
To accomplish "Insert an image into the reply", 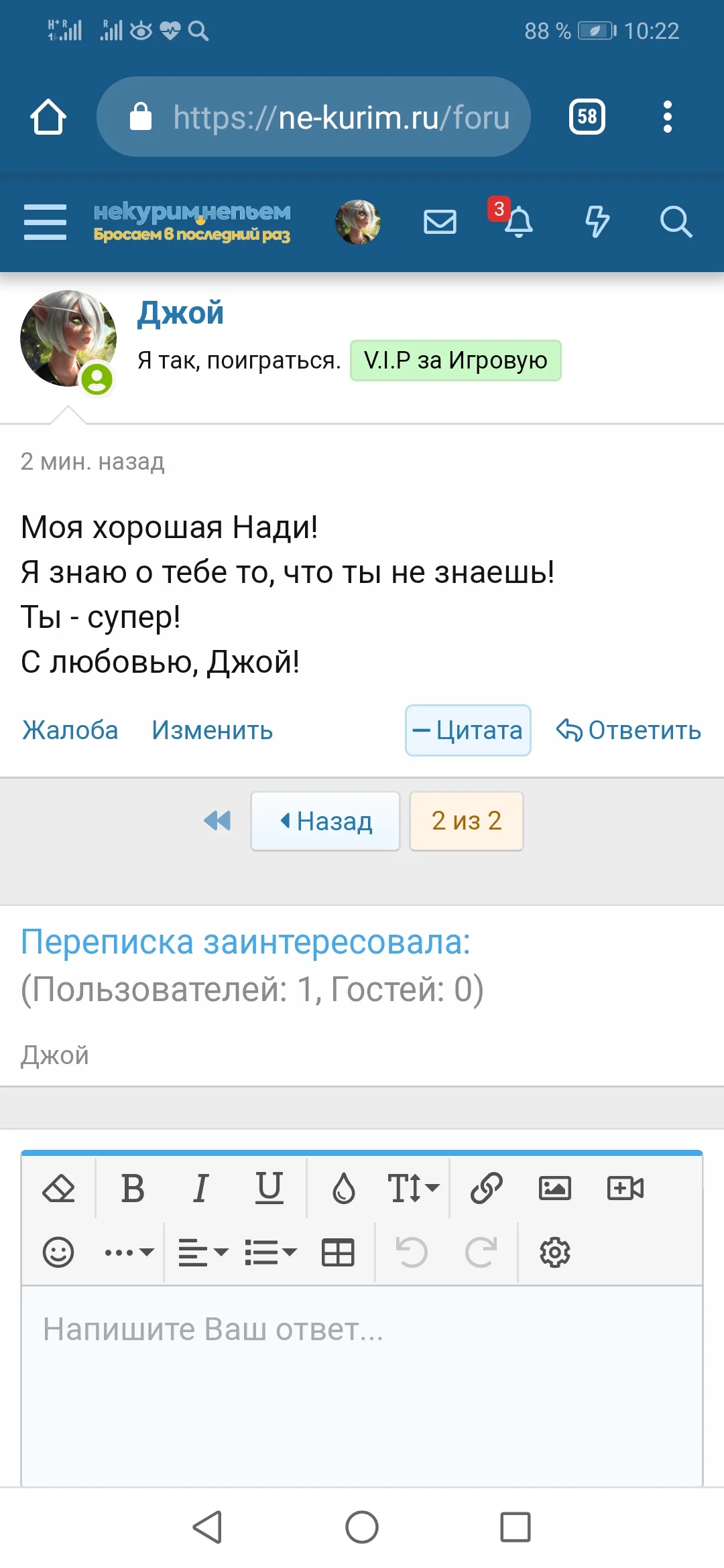I will 555,1188.
